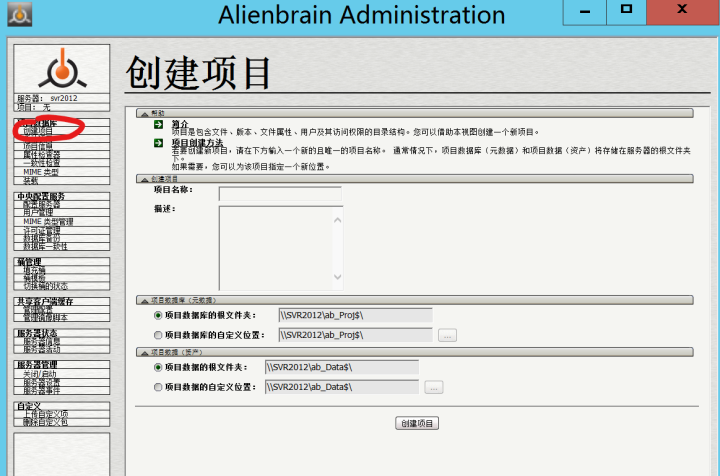Image resolution: width=720 pixels, height=476 pixels.
Task: Minimize the Alienbrain Administration window
Action: (x=585, y=12)
